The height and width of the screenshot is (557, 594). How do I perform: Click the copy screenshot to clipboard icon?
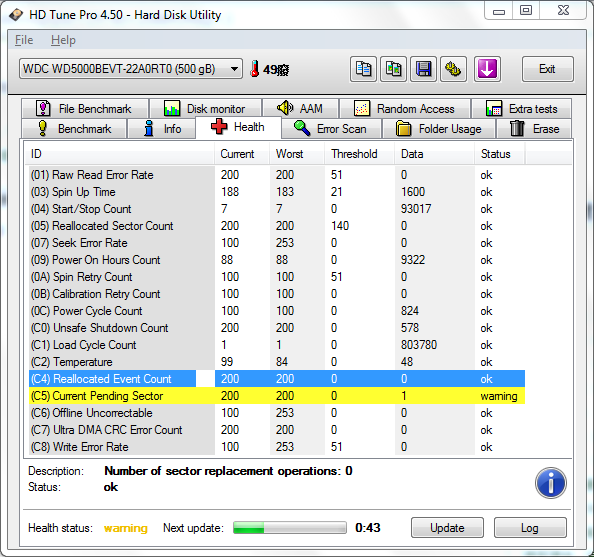click(393, 69)
